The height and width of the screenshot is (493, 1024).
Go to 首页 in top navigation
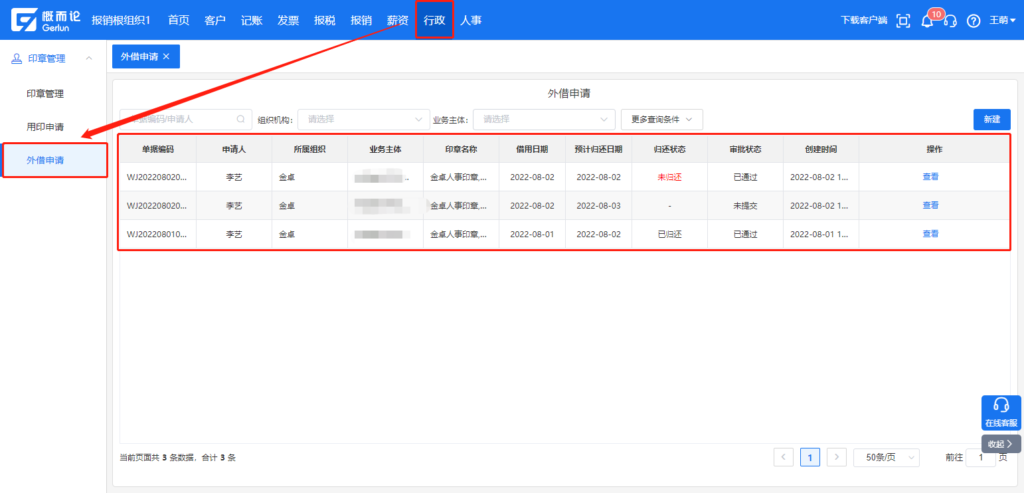tap(178, 20)
